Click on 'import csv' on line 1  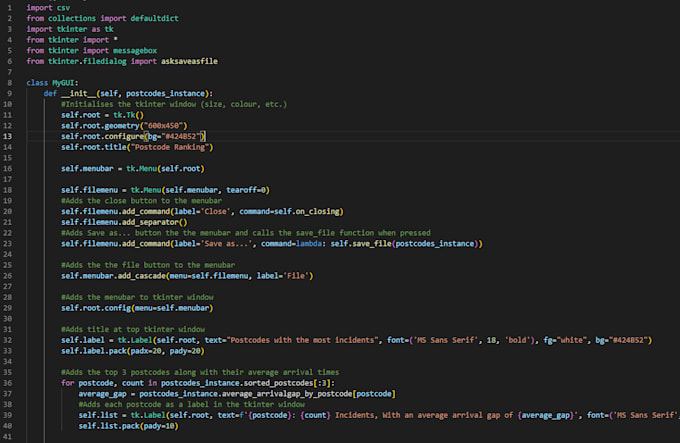point(48,8)
